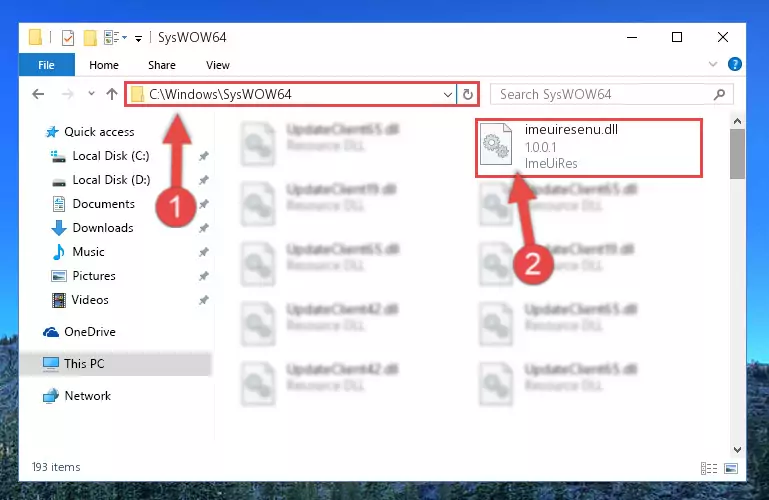Open Help with the blue question icon
Viewport: 769px width, 500px height.
click(735, 64)
